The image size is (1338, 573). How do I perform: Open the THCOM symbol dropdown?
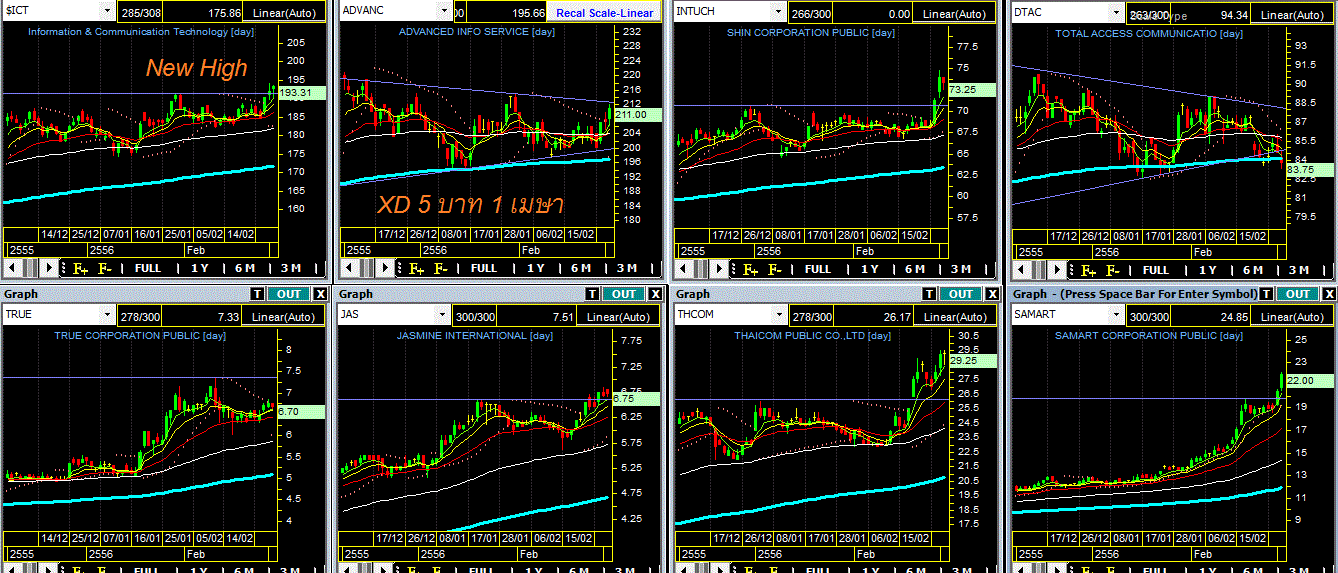coord(779,314)
